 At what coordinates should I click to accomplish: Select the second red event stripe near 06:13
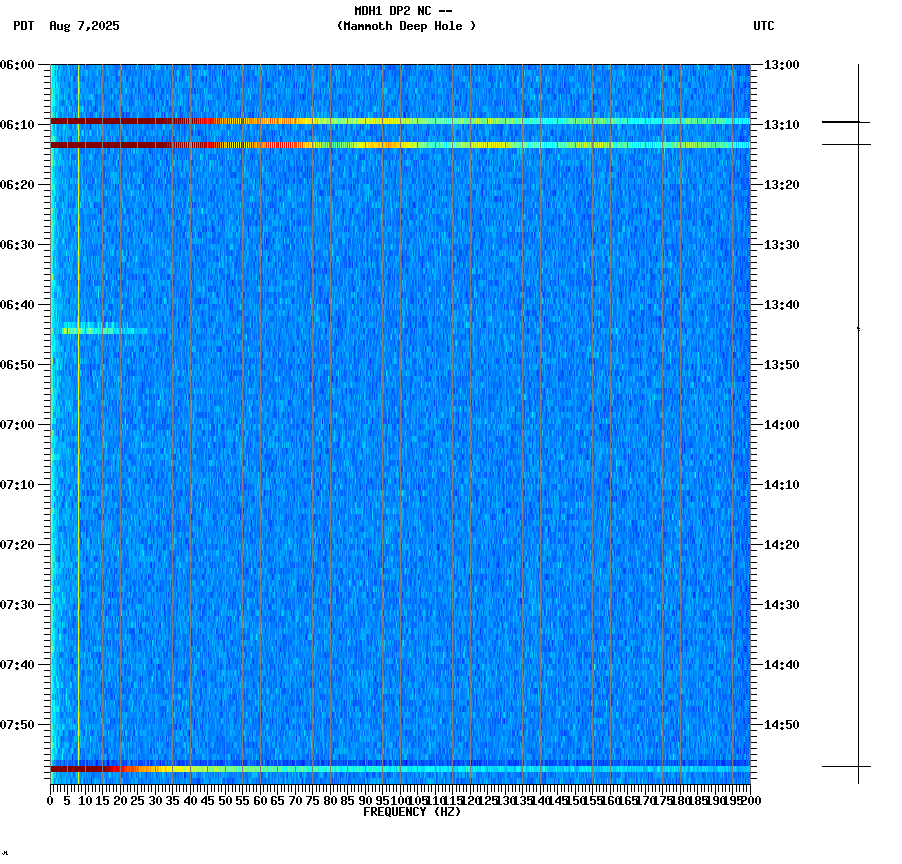tap(400, 143)
